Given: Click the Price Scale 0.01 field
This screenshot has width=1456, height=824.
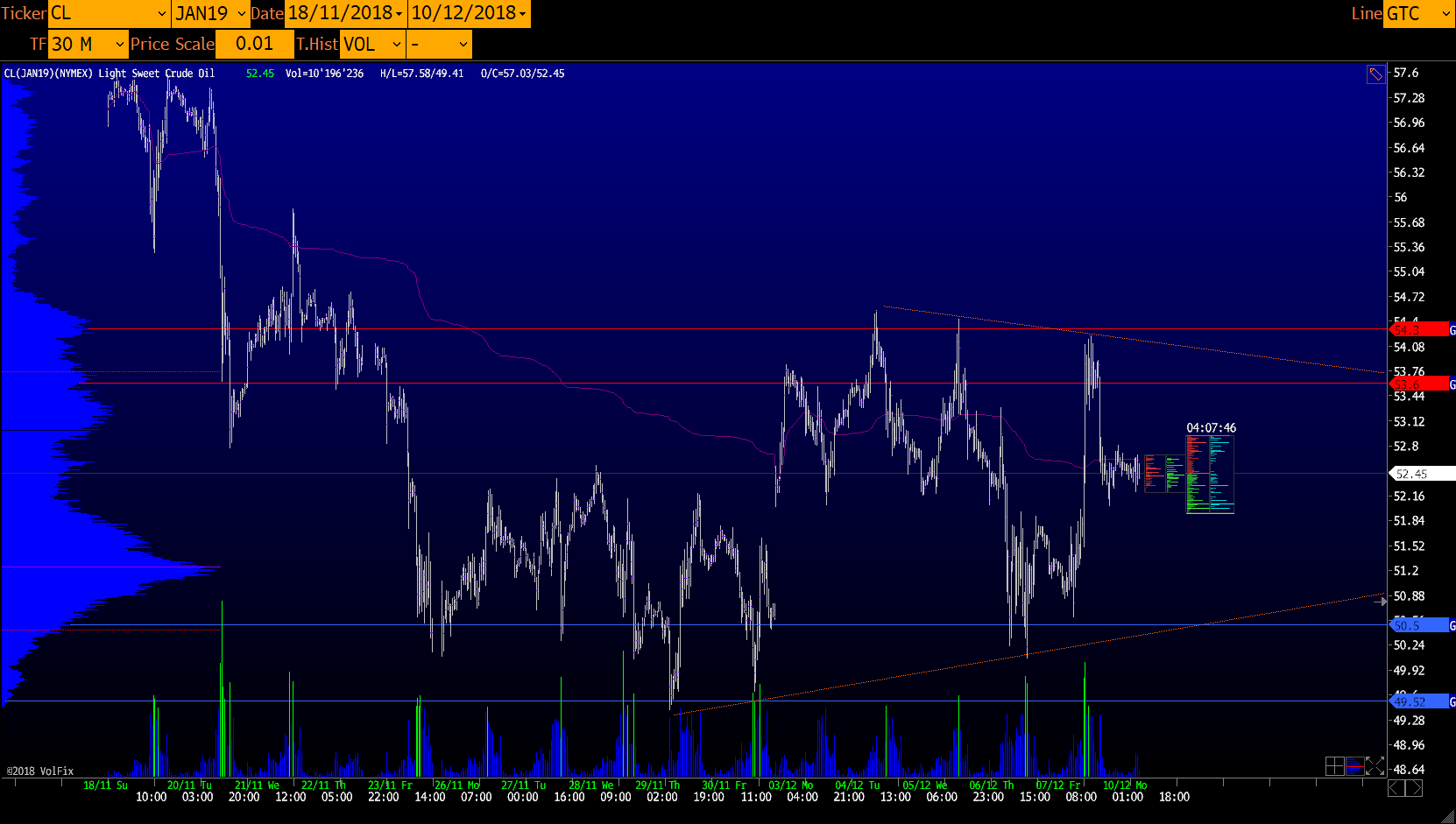Looking at the screenshot, I should click(254, 44).
